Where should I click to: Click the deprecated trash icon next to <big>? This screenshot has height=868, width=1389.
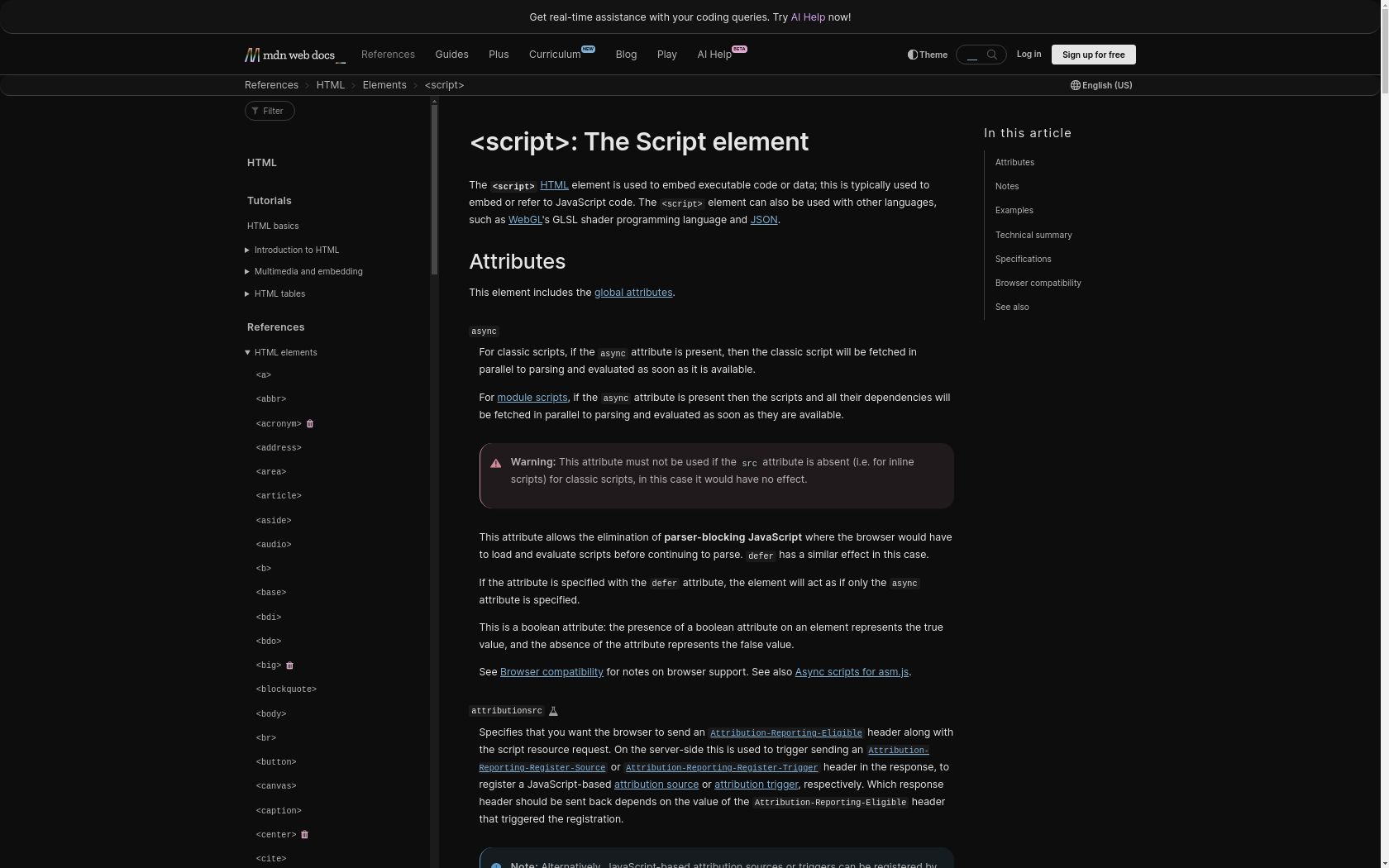click(289, 665)
